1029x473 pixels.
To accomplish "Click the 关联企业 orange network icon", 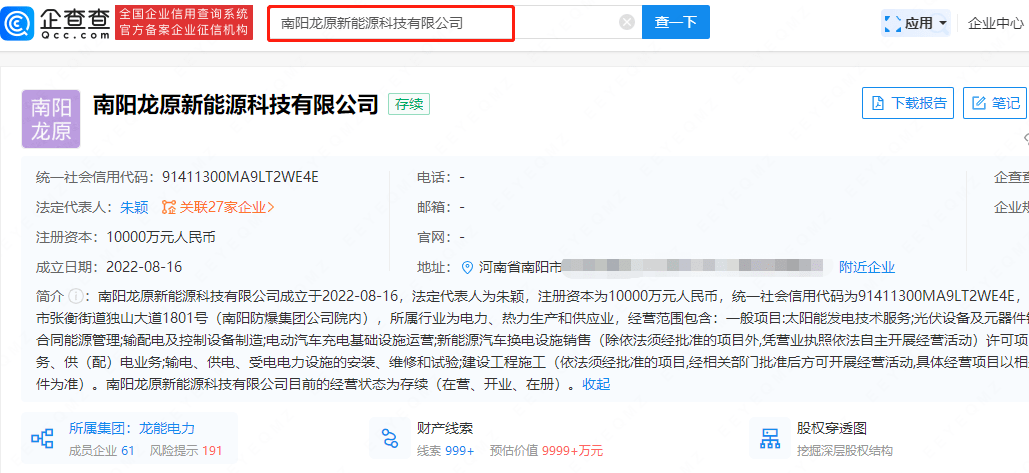I will [169, 207].
